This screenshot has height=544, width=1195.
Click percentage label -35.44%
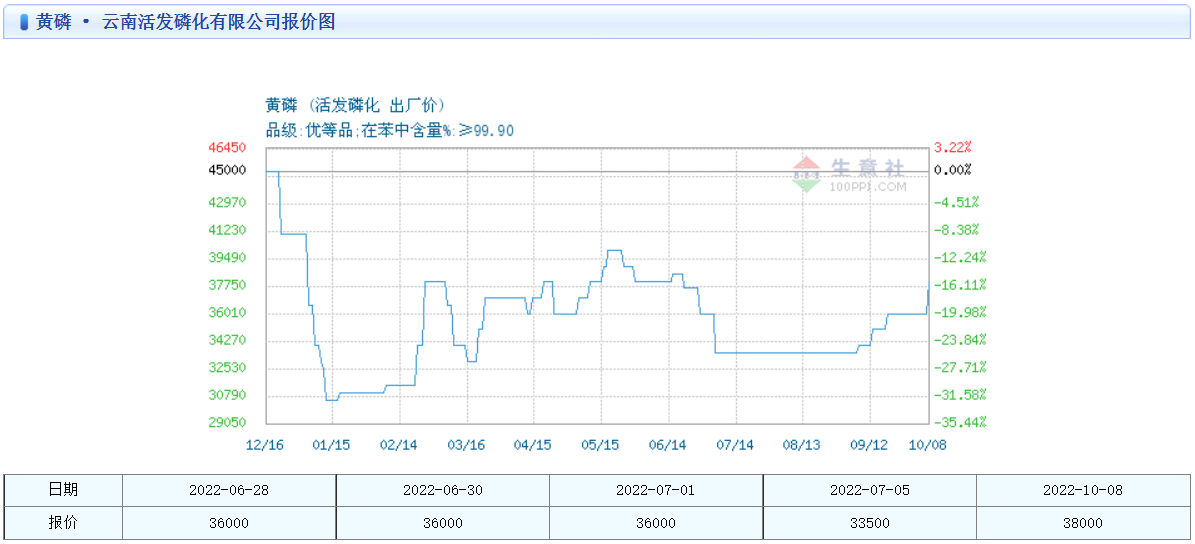point(961,422)
